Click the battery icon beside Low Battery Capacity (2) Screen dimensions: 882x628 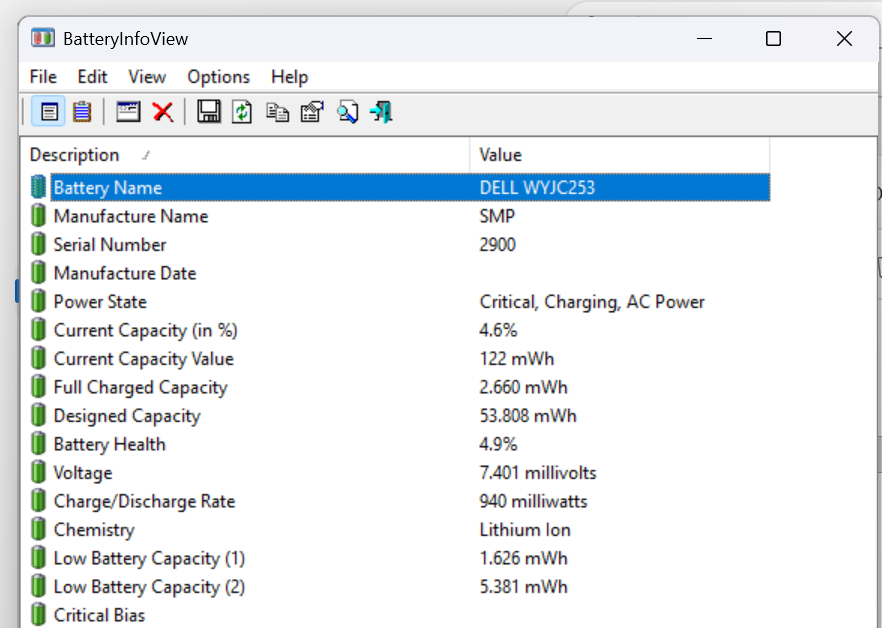tap(38, 586)
